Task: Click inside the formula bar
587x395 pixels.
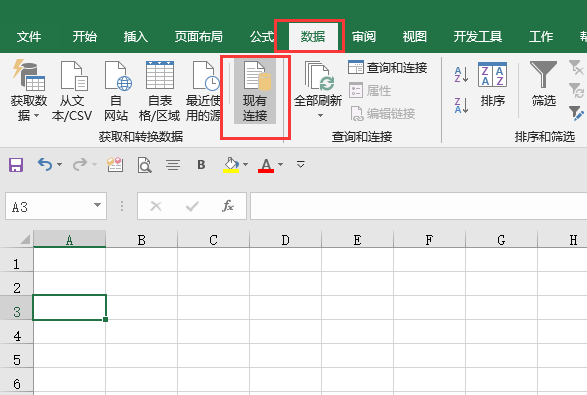Action: (x=419, y=206)
